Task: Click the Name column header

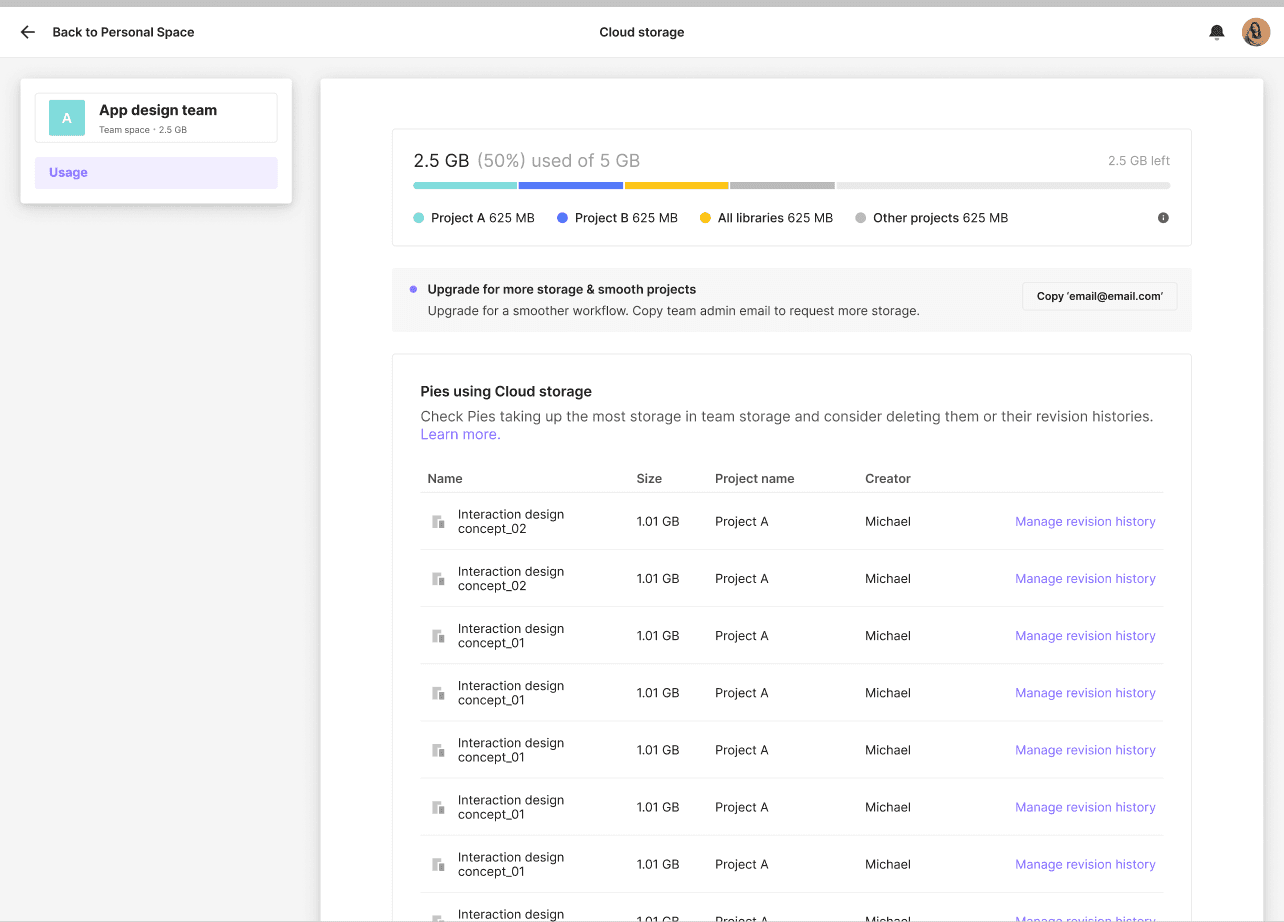Action: pos(445,478)
